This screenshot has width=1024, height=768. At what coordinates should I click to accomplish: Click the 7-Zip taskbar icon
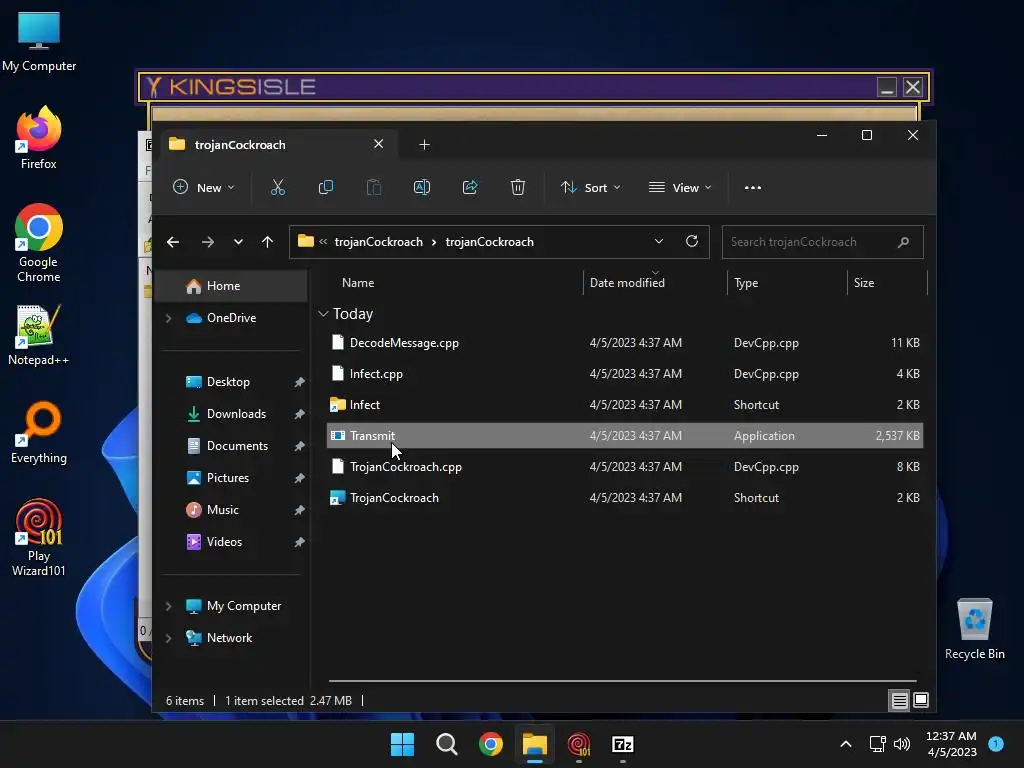tap(622, 744)
